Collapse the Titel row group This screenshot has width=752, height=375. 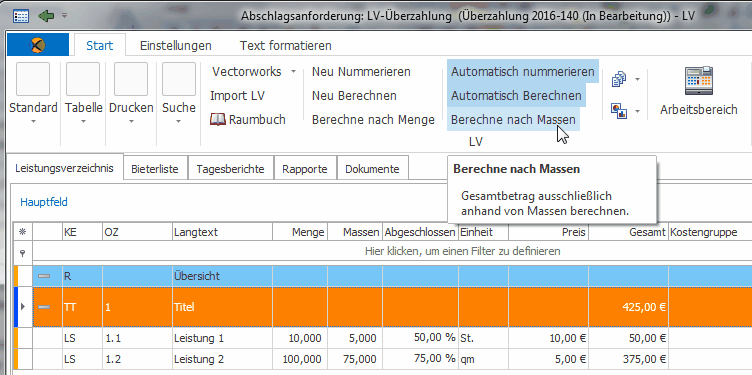tap(44, 307)
